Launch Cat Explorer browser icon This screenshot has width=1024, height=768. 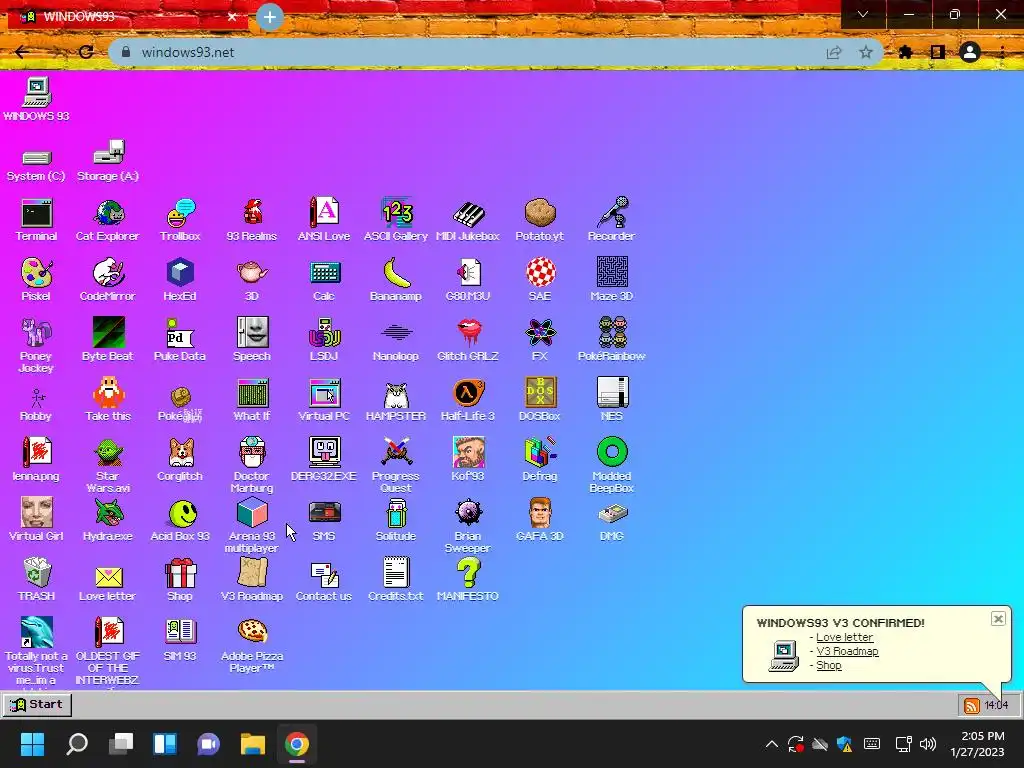[x=108, y=220]
